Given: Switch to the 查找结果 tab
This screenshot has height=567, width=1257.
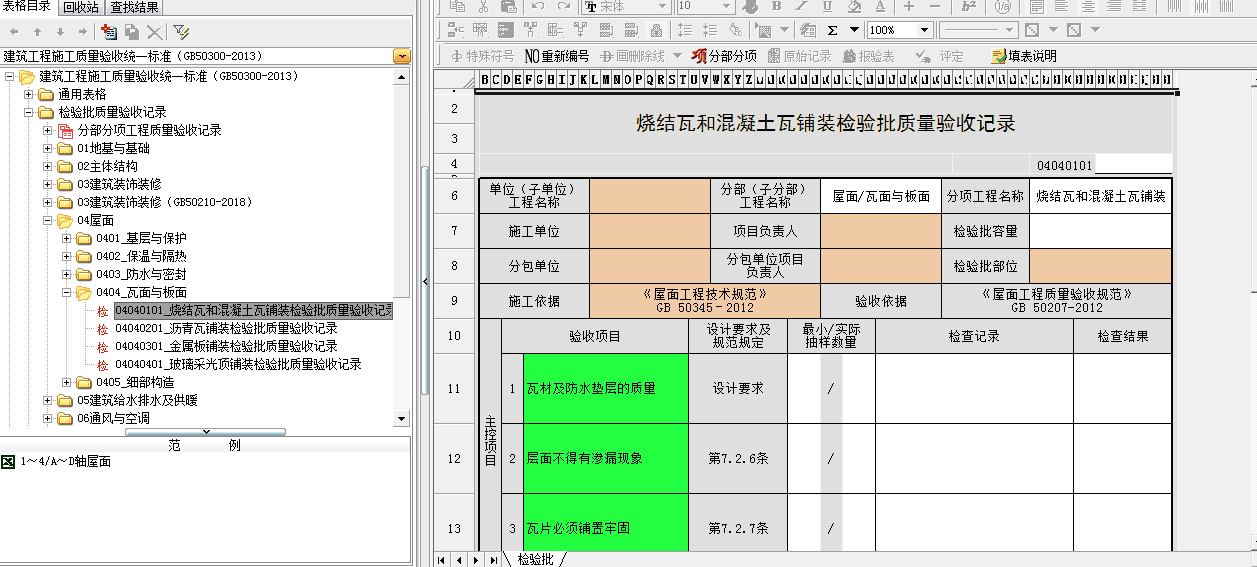Looking at the screenshot, I should tap(134, 8).
